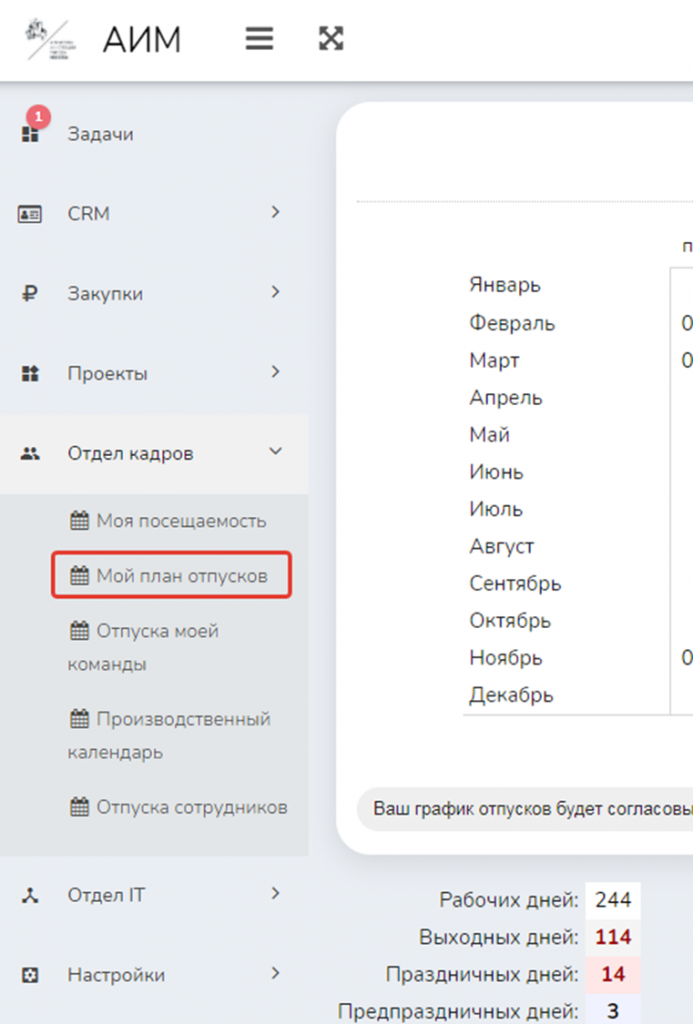Click the Отдел кадров people icon
This screenshot has width=693, height=1024.
[x=30, y=454]
